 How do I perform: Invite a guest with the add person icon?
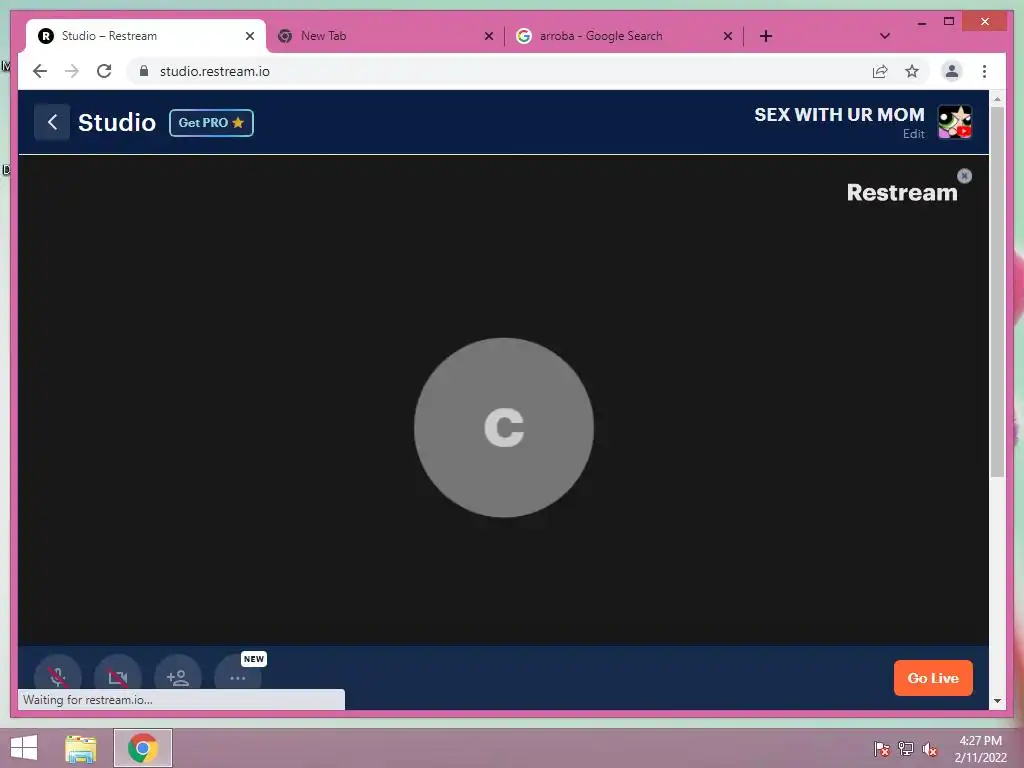tap(178, 677)
